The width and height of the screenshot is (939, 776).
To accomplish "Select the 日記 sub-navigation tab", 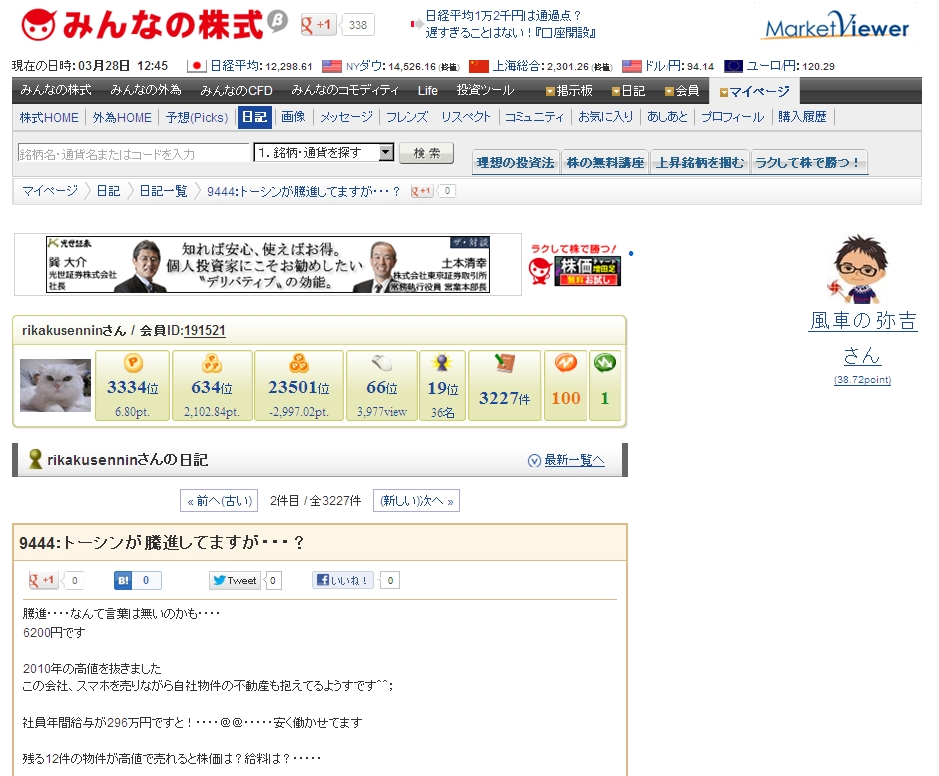I will coord(254,117).
